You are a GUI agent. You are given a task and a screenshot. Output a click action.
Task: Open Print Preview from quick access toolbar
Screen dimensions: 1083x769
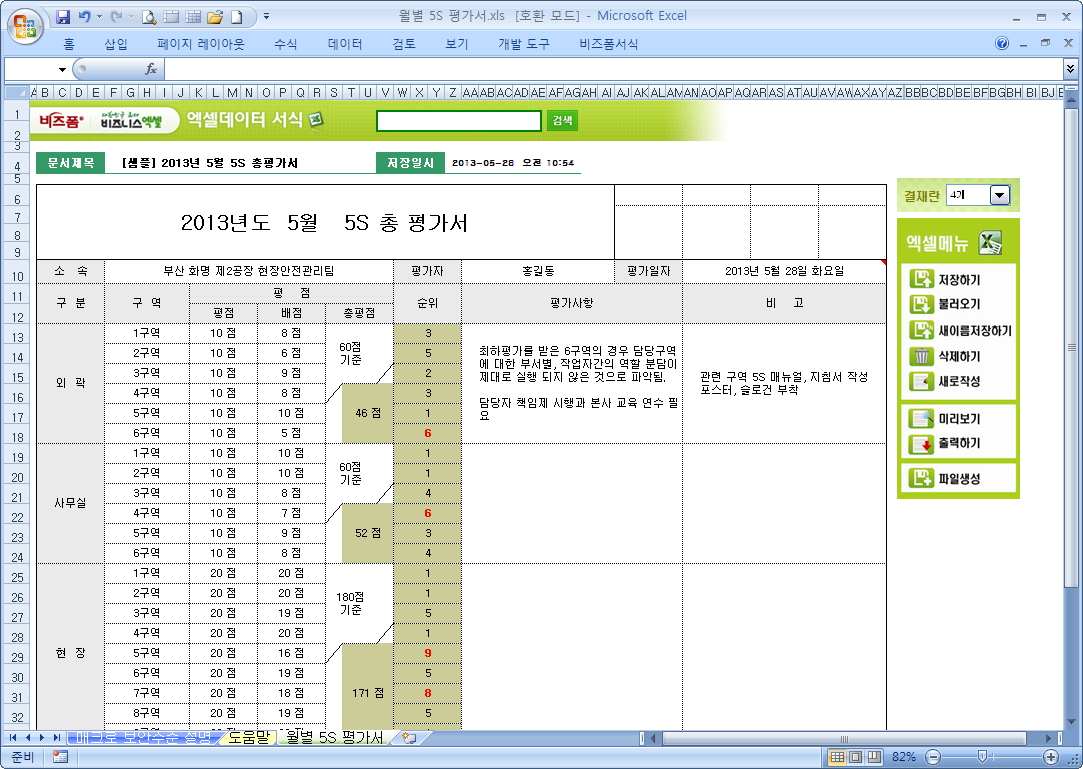pos(149,17)
